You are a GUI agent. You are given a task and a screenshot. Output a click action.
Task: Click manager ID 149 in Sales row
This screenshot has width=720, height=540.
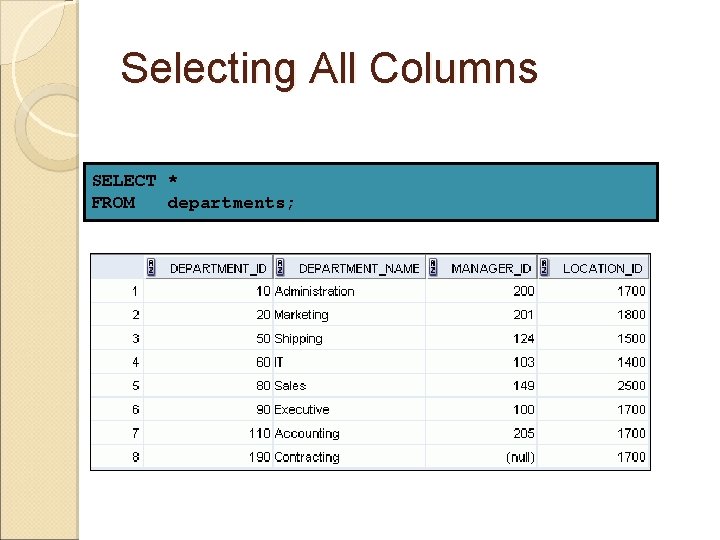pos(481,386)
